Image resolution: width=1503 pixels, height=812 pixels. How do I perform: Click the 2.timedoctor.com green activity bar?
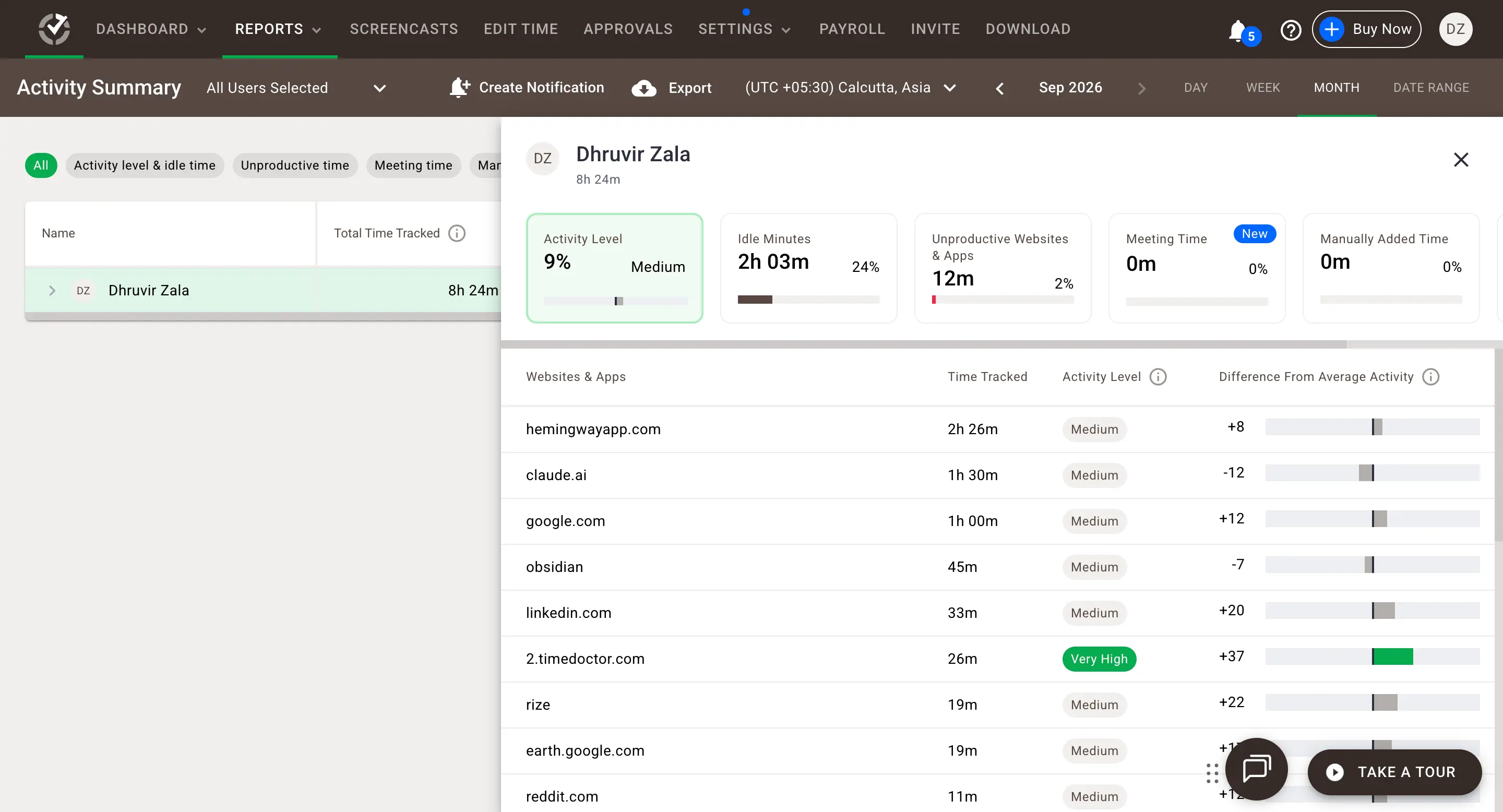coord(1393,656)
